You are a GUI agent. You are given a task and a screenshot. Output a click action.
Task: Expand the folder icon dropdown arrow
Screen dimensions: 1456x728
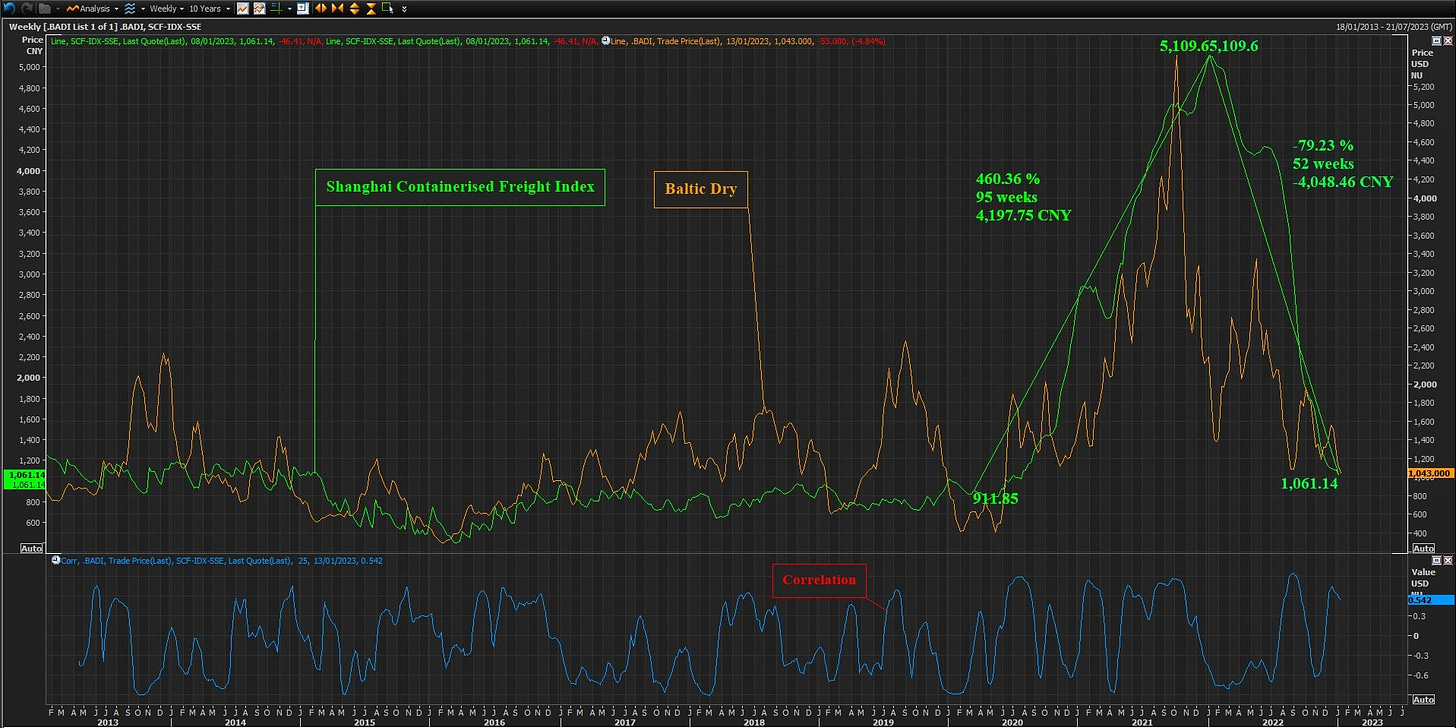[58, 9]
